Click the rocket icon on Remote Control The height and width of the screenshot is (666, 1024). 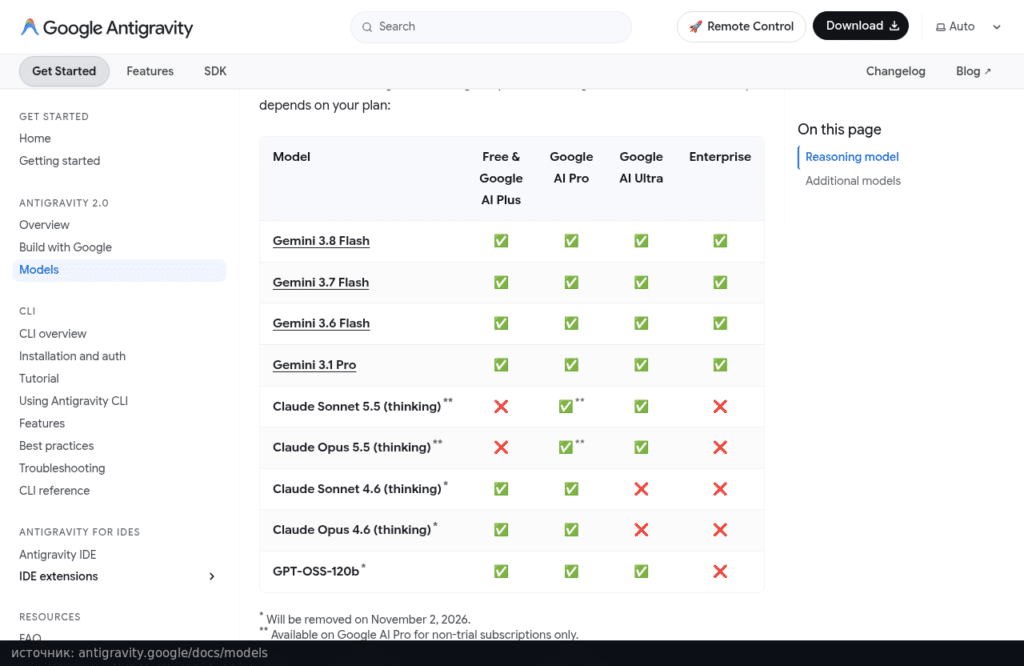click(696, 27)
